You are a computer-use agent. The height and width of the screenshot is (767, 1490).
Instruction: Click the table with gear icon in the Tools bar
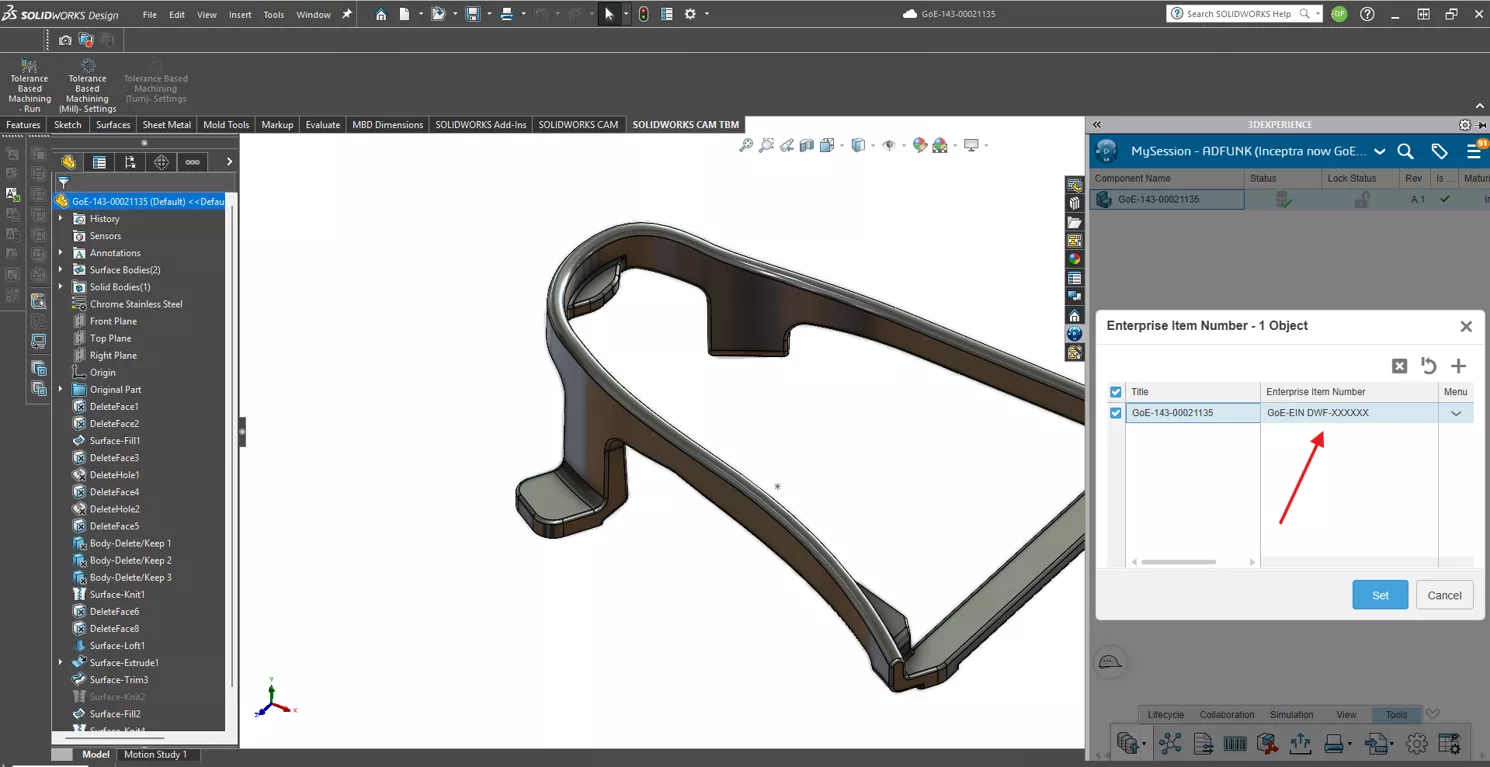1449,743
